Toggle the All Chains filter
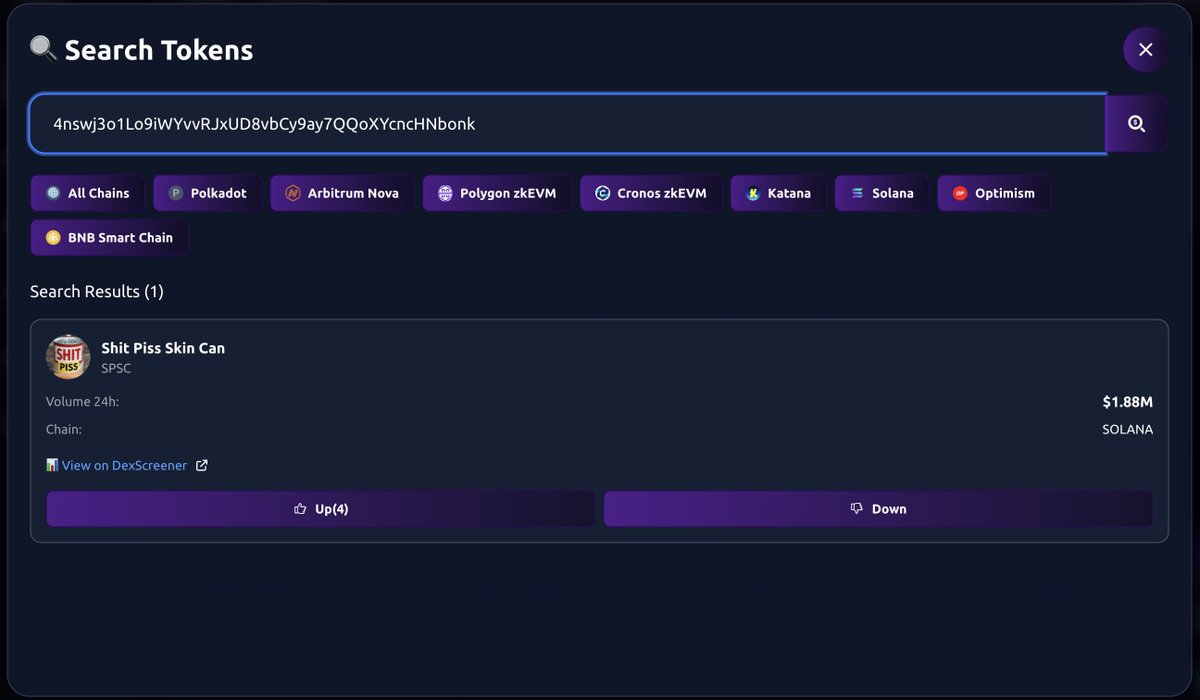 tap(87, 192)
